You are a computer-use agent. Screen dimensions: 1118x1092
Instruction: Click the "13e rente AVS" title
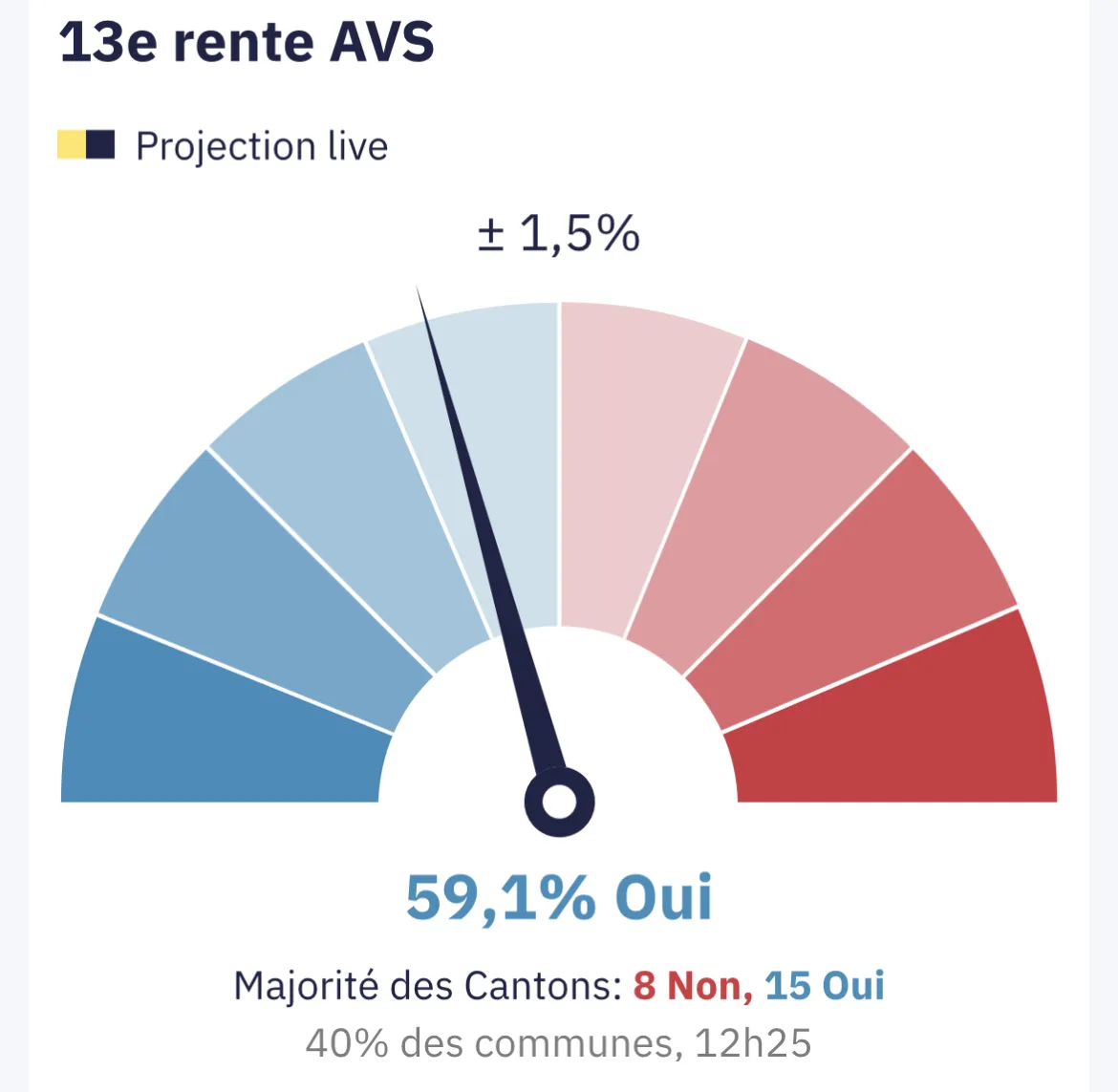tap(247, 42)
